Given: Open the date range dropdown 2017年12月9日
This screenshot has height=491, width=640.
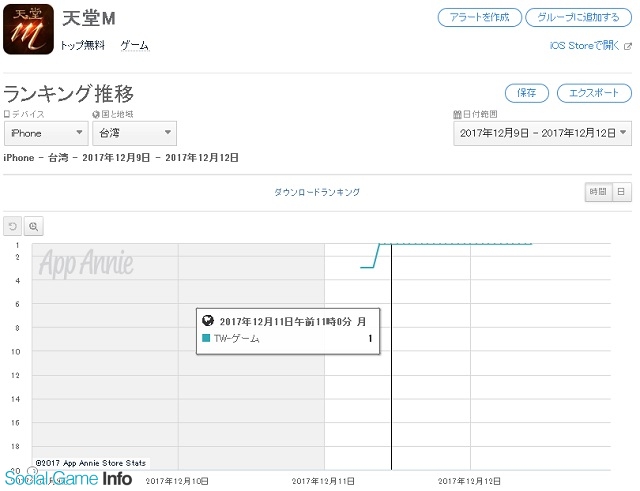Looking at the screenshot, I should [542, 133].
